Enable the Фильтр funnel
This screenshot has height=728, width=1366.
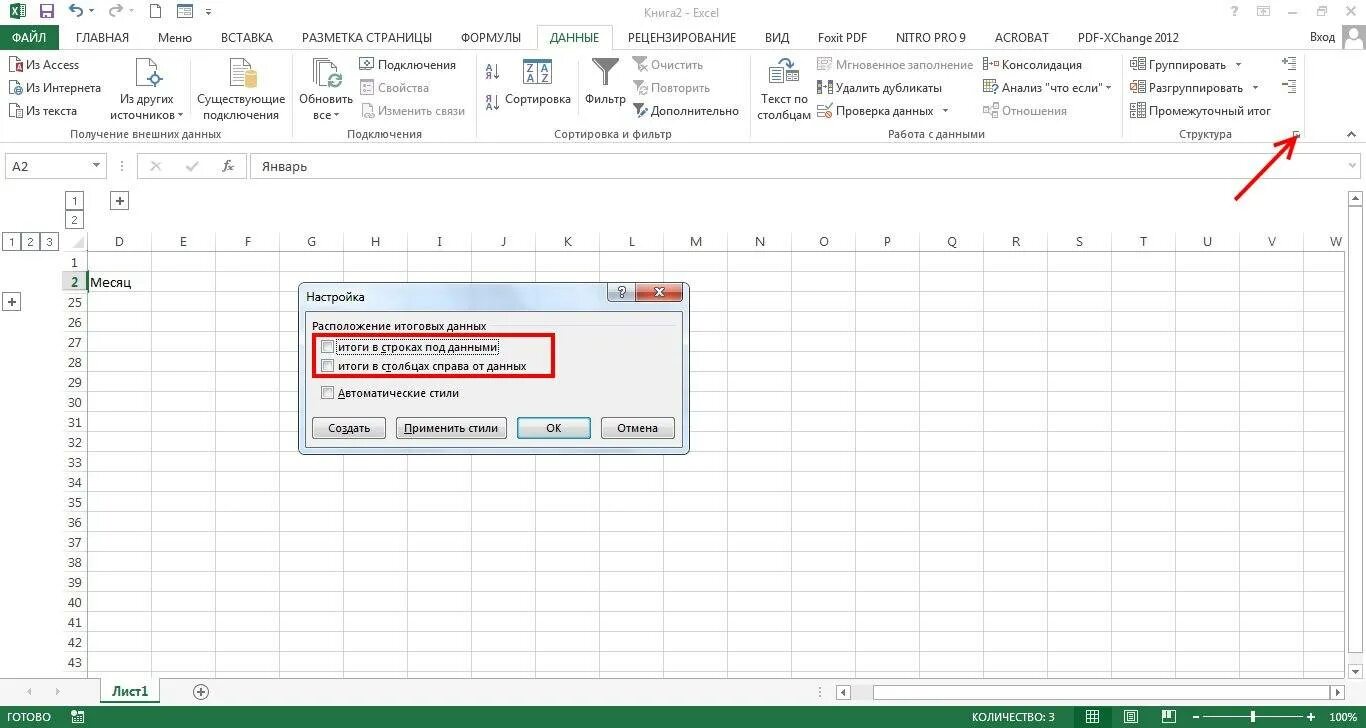tap(605, 82)
